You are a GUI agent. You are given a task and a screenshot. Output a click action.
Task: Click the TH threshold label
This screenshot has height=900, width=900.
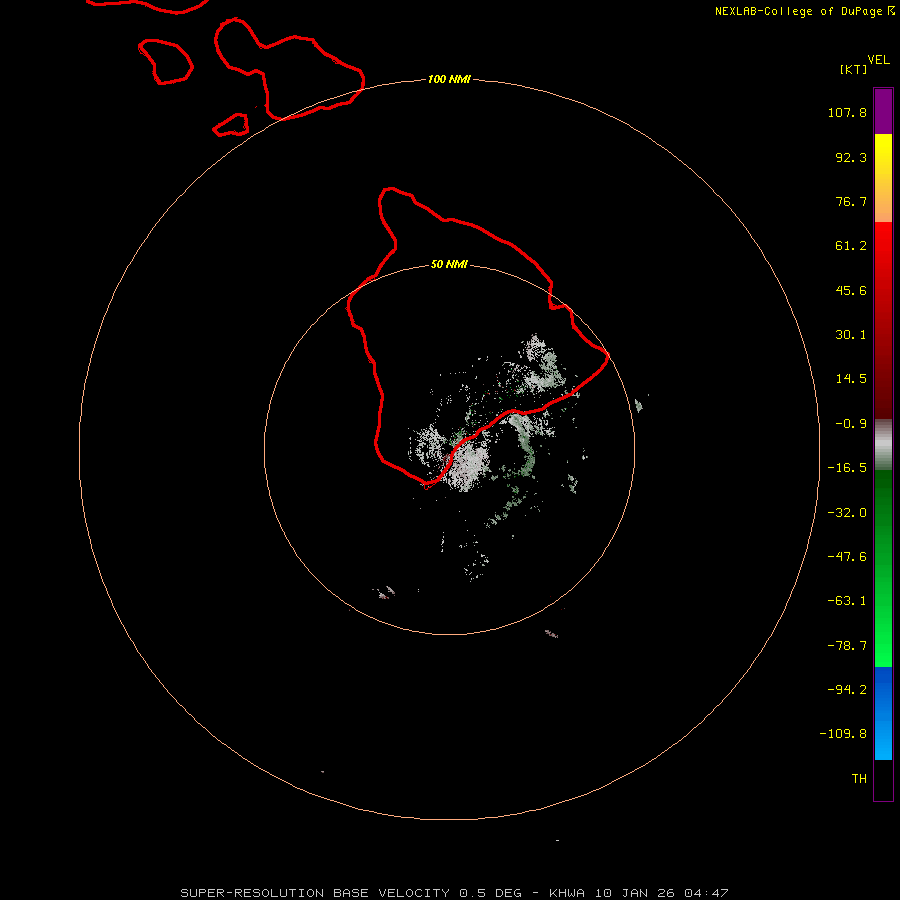tap(859, 779)
